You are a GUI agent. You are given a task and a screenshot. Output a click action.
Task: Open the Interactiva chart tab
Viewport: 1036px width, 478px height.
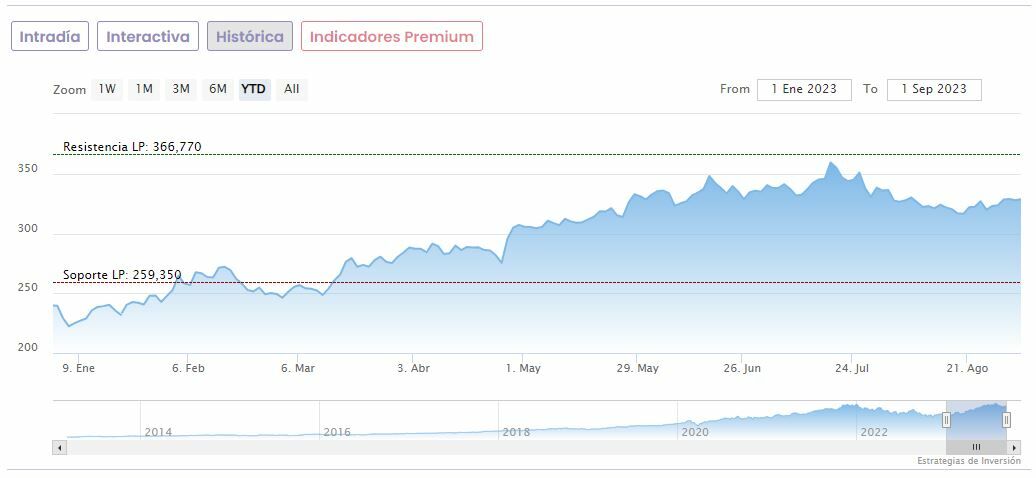[148, 37]
